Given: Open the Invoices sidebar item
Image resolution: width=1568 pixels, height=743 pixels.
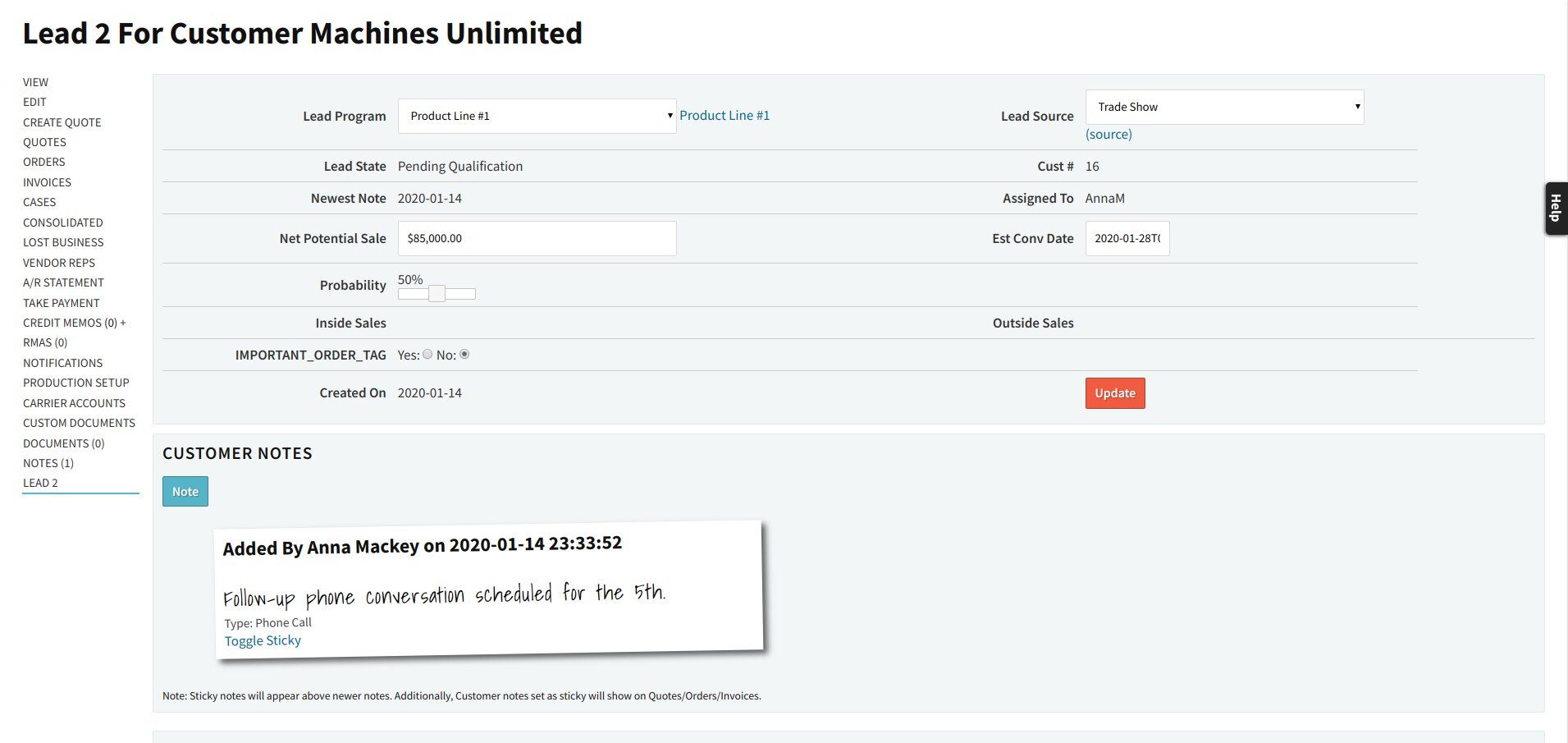Looking at the screenshot, I should pos(47,182).
